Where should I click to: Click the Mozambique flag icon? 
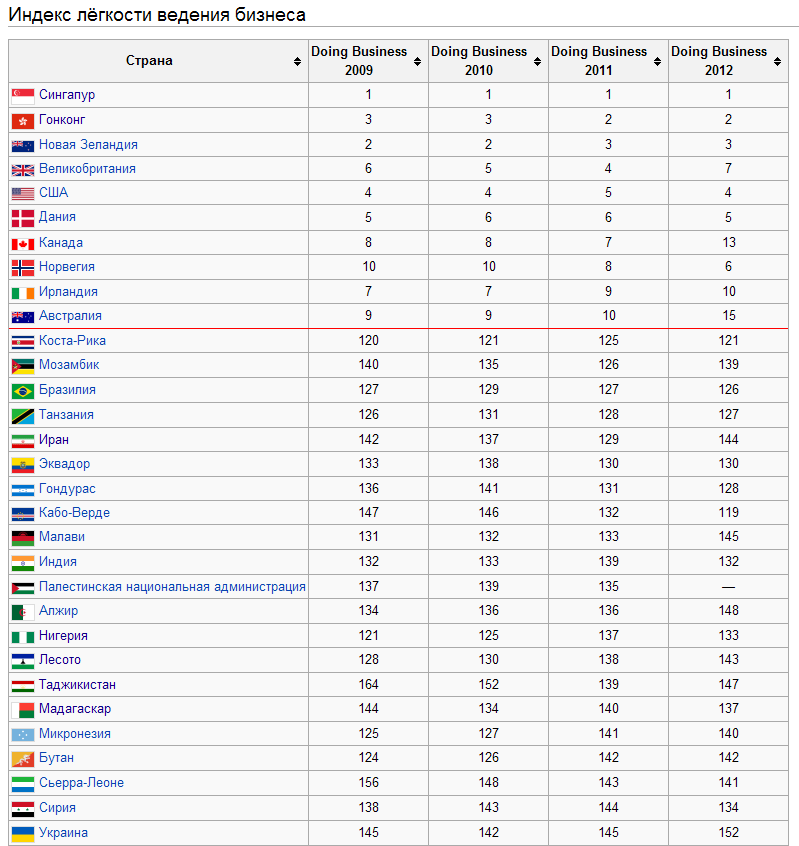tap(23, 366)
